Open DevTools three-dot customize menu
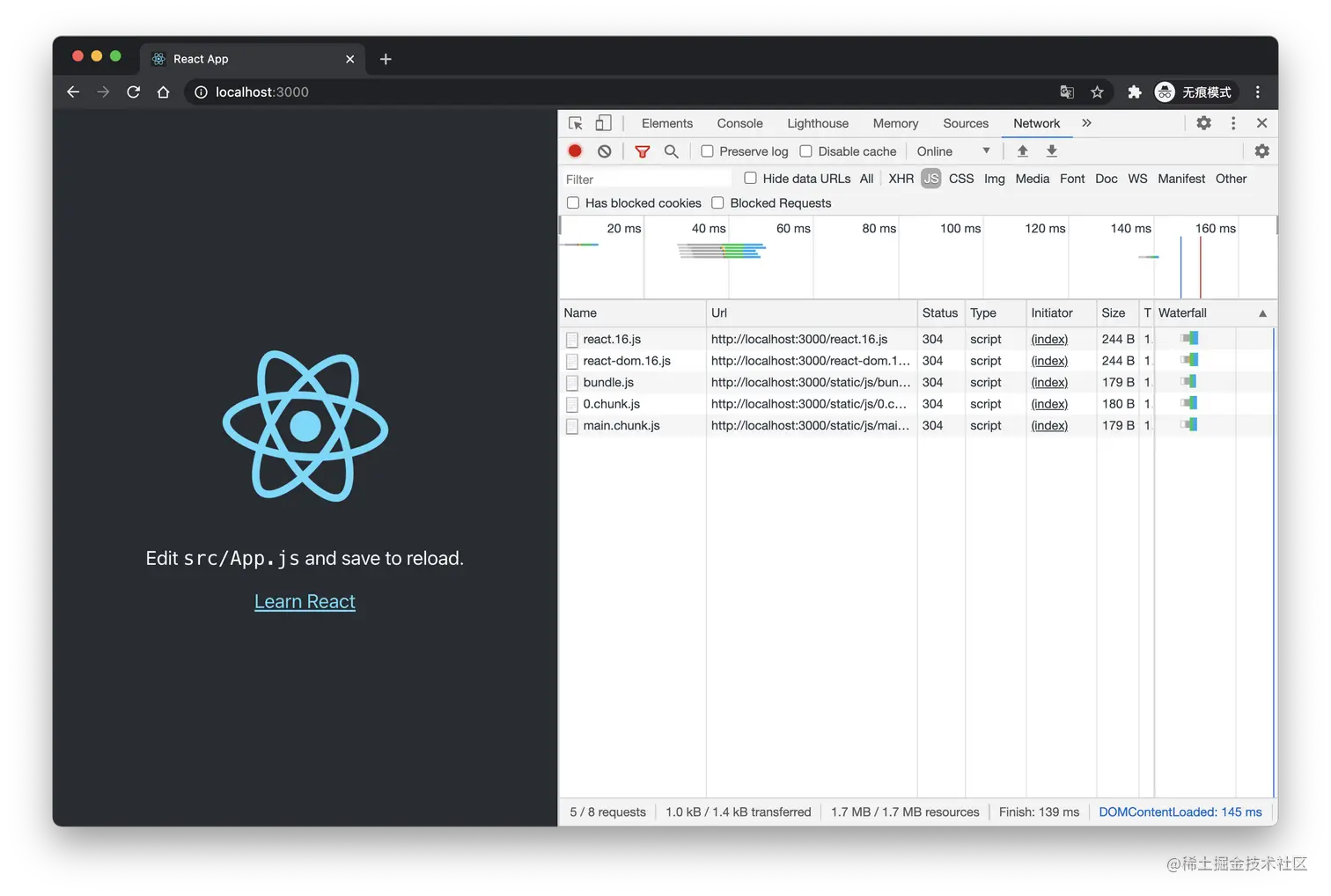Screen dimensions: 1331x896 tap(1233, 123)
